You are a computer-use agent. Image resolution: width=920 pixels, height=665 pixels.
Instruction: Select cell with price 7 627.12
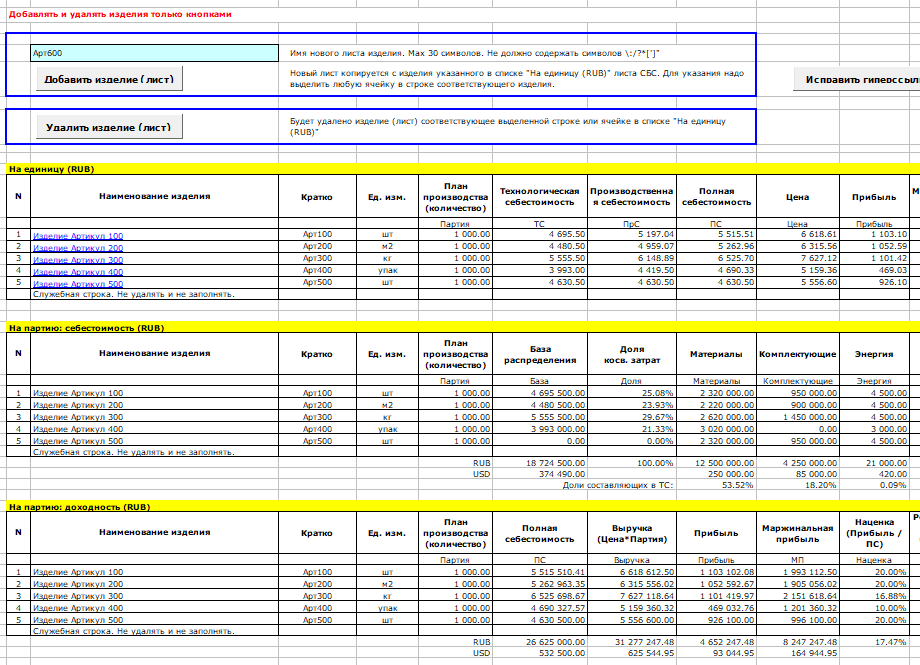[x=797, y=258]
